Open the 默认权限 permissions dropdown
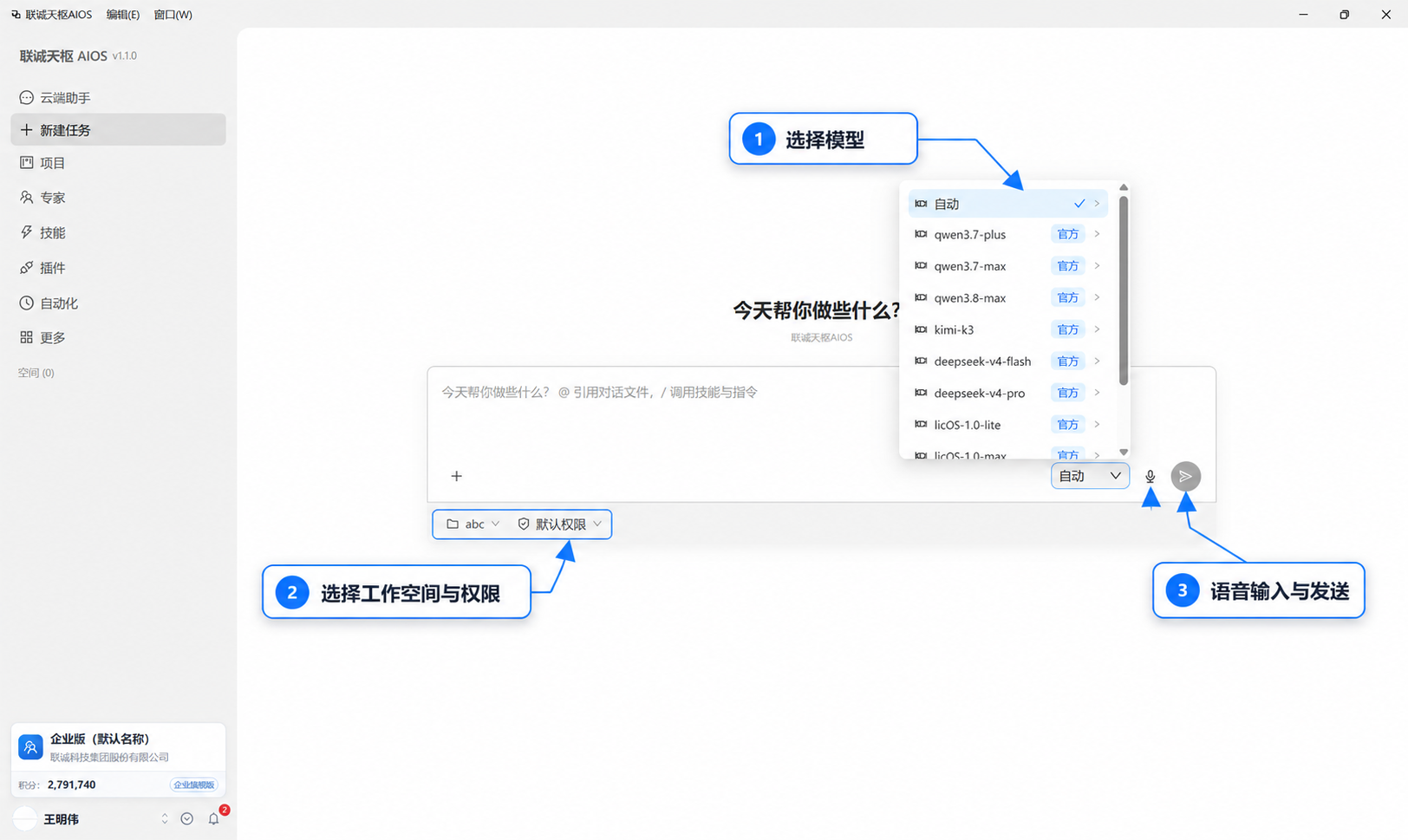 pos(560,524)
